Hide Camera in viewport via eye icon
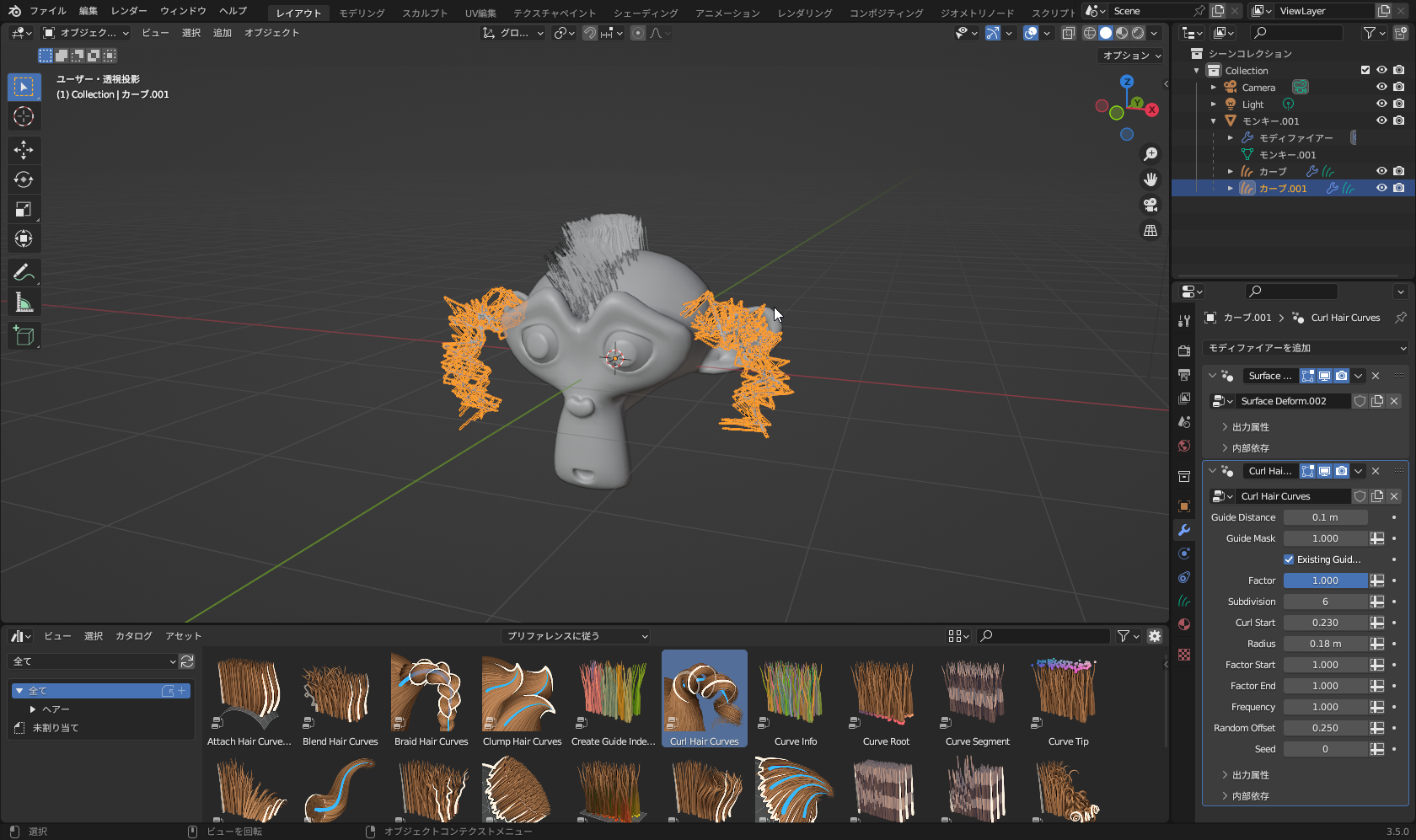The height and width of the screenshot is (840, 1416). [x=1381, y=87]
